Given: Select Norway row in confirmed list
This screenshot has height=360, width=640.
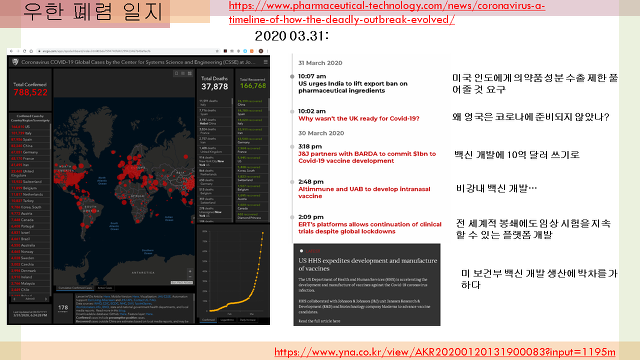Looking at the screenshot, I should 30,252.
